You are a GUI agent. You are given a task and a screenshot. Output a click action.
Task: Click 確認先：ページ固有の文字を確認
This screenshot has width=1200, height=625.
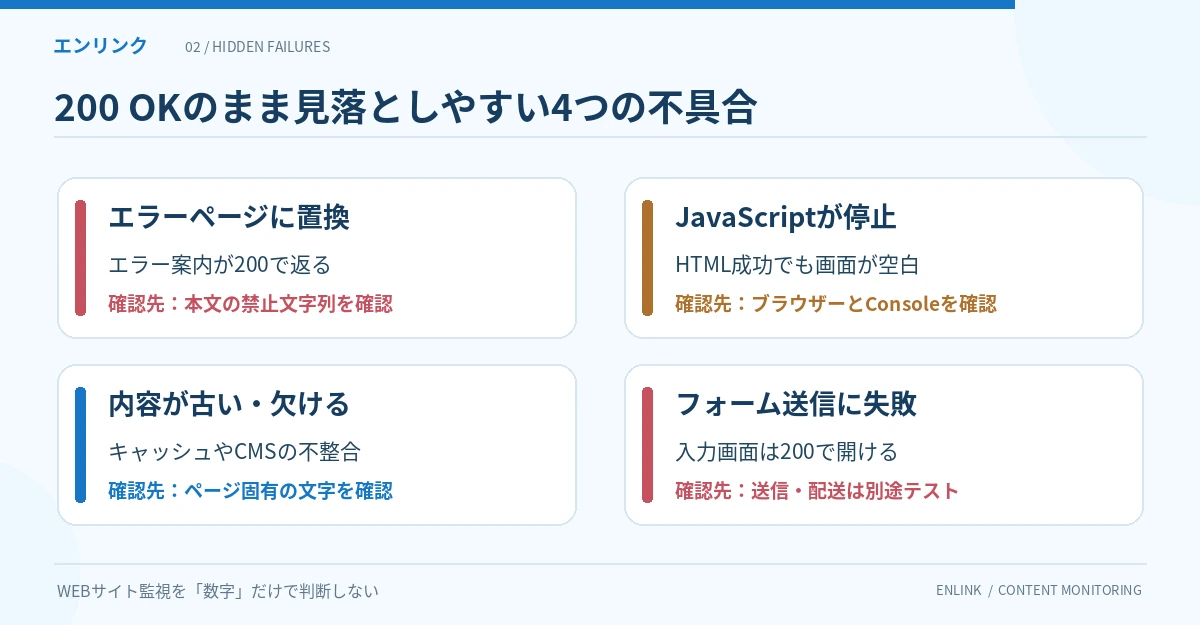250,490
